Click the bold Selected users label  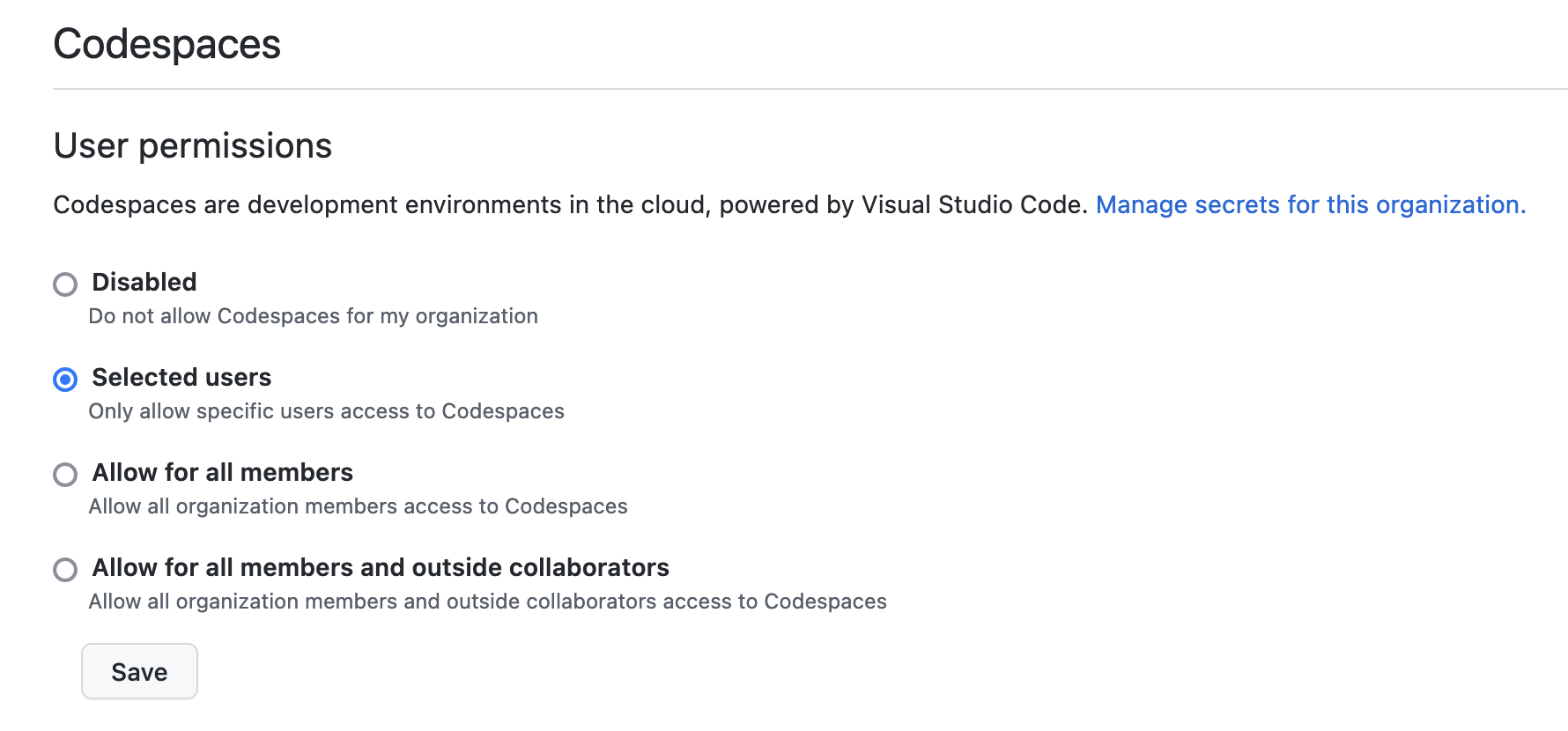(x=181, y=378)
